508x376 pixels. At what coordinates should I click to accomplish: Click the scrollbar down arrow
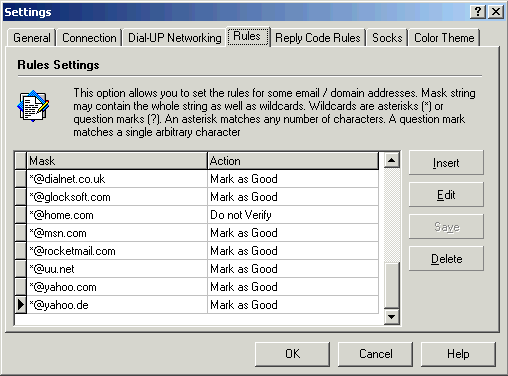pos(392,316)
